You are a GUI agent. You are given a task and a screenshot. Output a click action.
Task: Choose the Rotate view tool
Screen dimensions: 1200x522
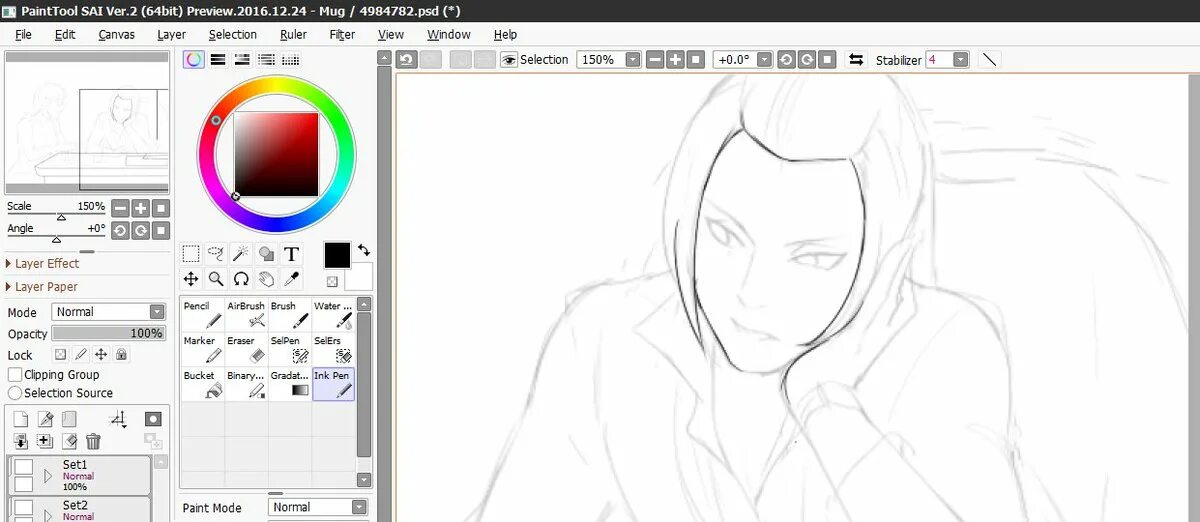pos(241,279)
